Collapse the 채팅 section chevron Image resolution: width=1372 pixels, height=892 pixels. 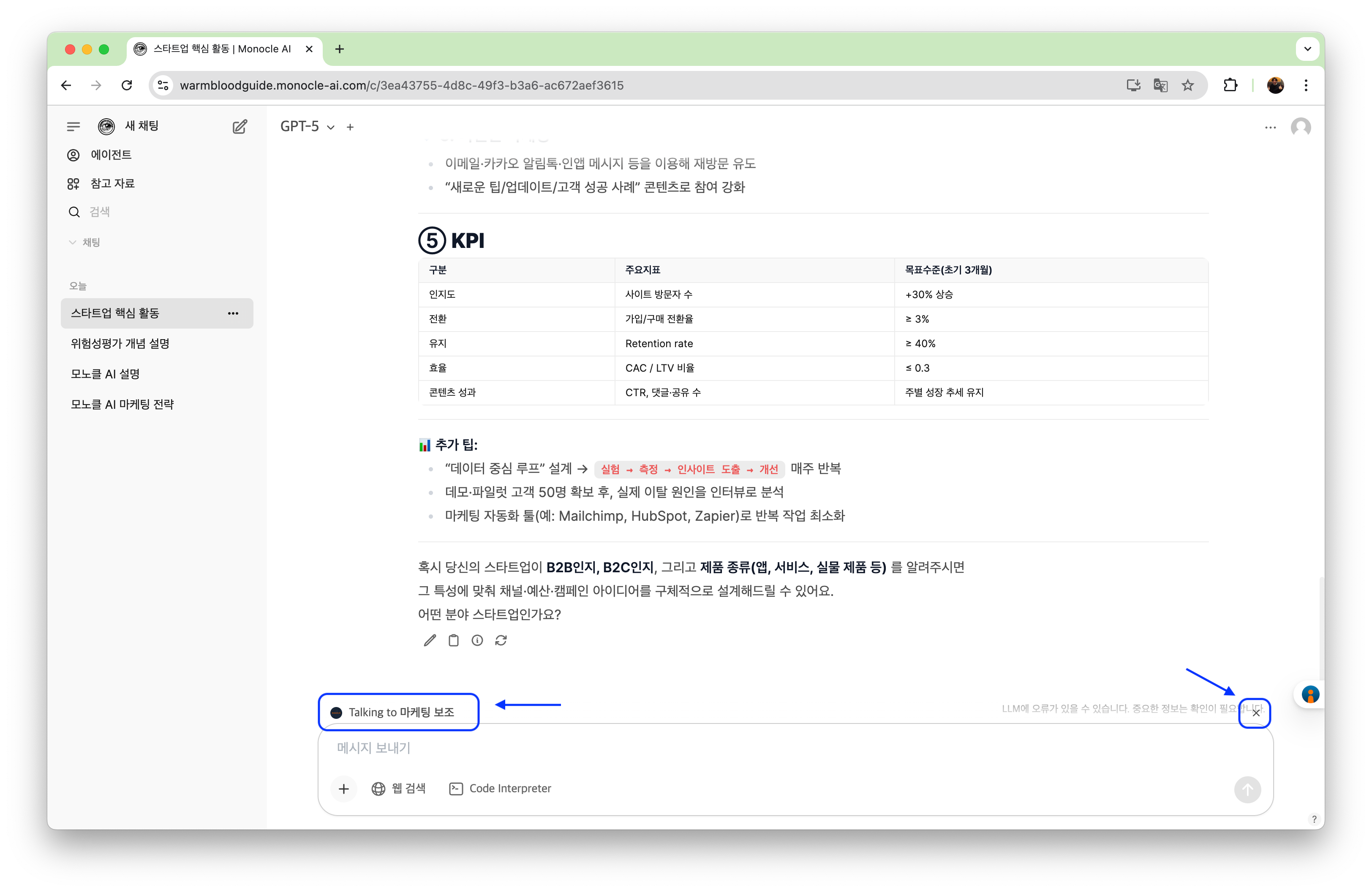[72, 242]
